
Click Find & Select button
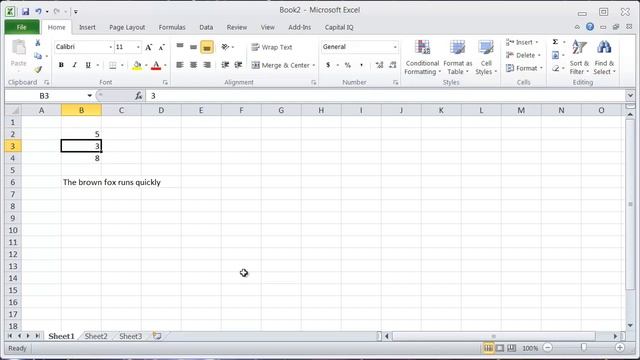(604, 57)
